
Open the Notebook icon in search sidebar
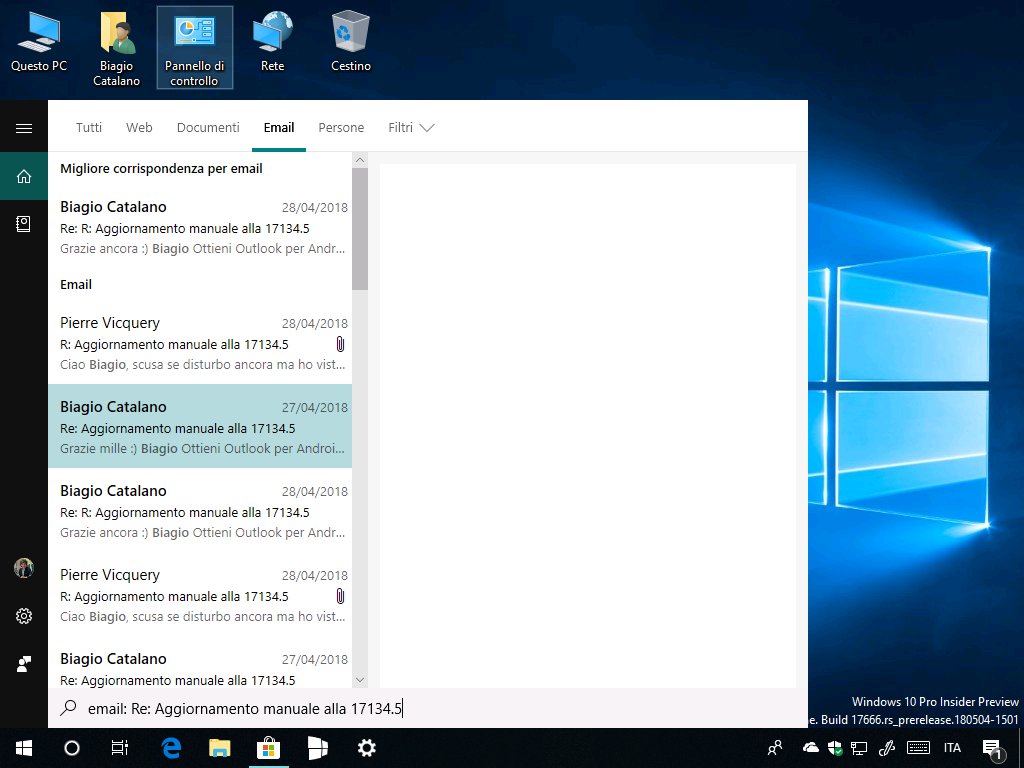(24, 224)
